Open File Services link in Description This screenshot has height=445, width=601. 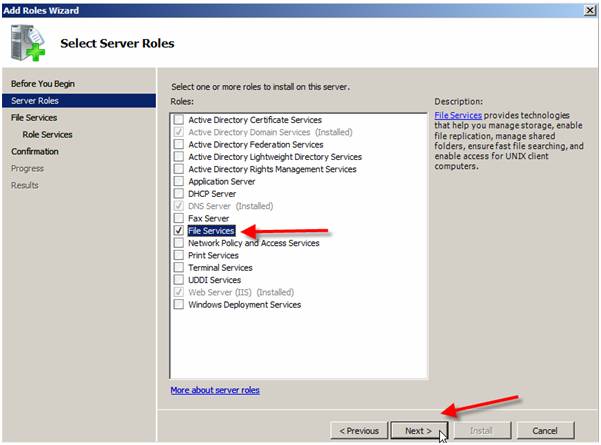(x=458, y=115)
